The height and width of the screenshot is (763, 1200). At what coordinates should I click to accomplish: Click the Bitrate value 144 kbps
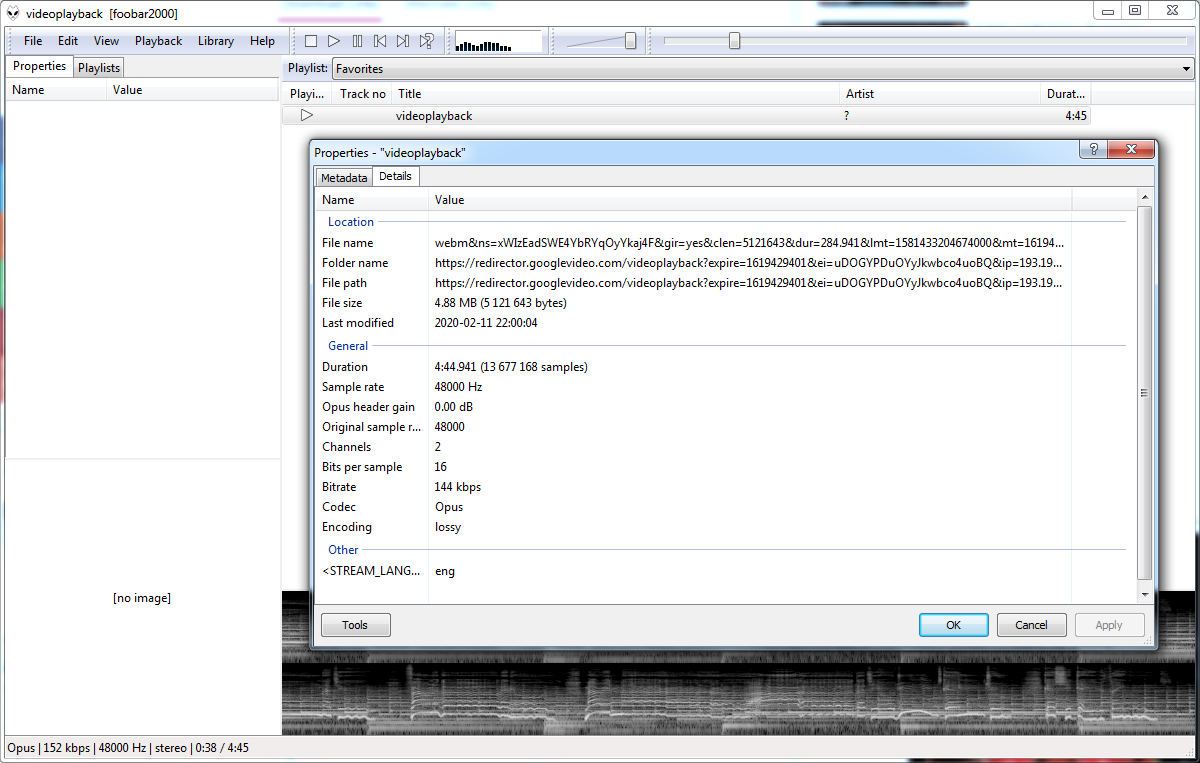tap(458, 487)
